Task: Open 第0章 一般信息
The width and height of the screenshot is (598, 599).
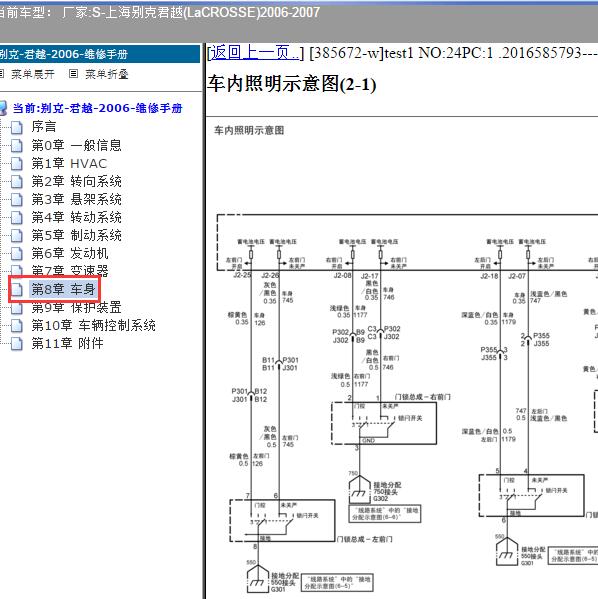Action: 76,145
